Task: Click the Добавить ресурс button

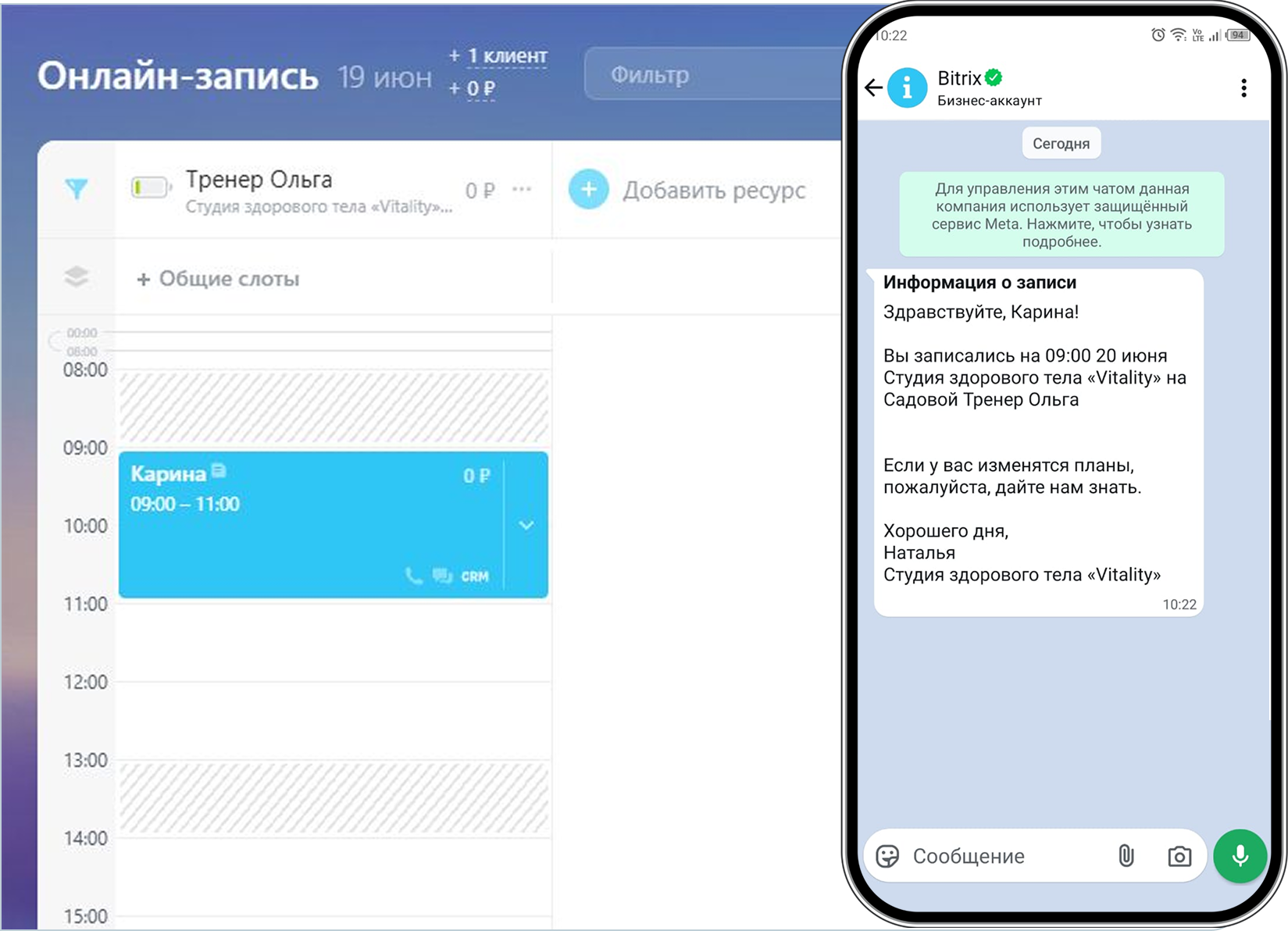Action: point(687,190)
